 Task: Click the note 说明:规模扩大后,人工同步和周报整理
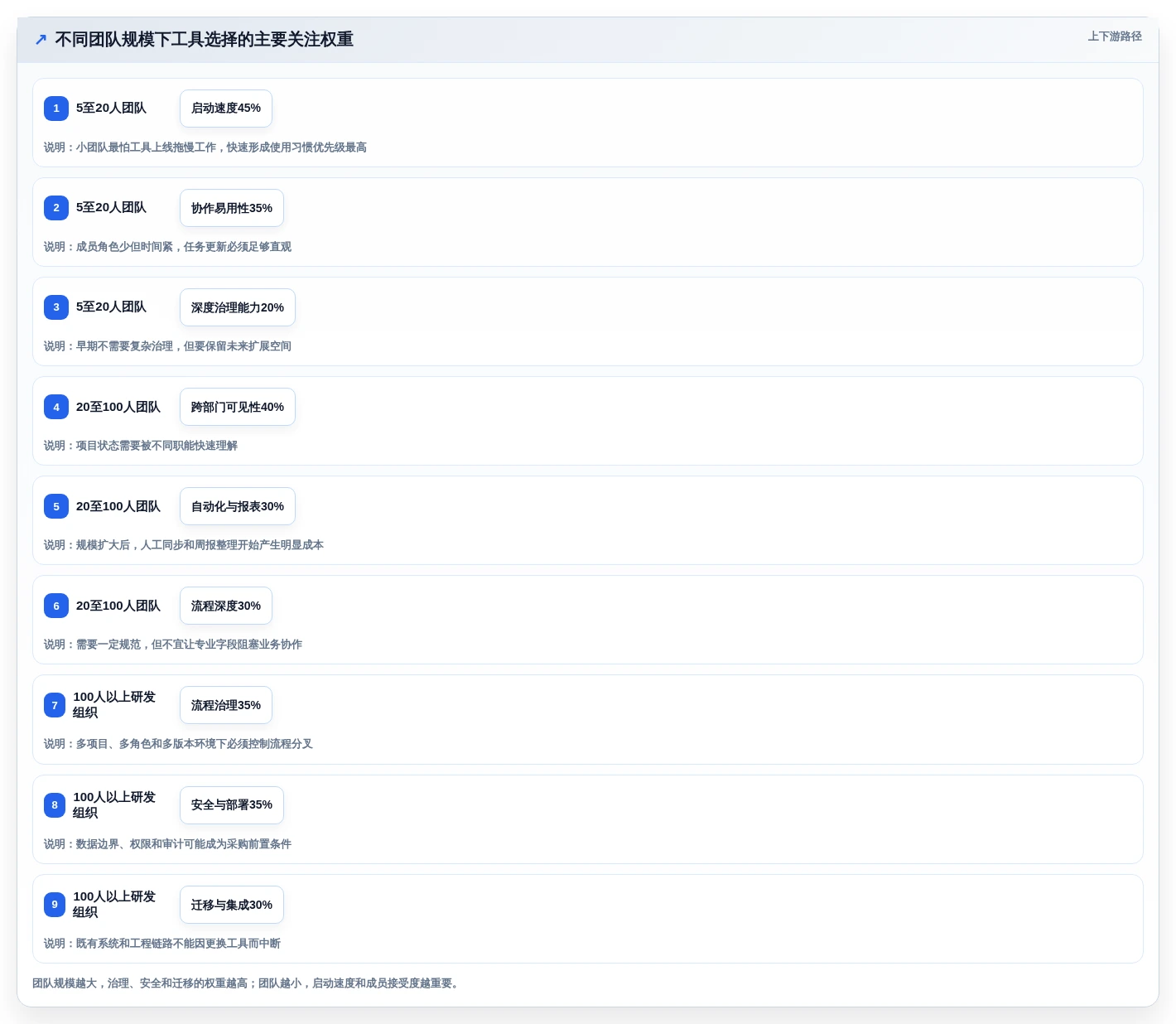click(x=184, y=545)
